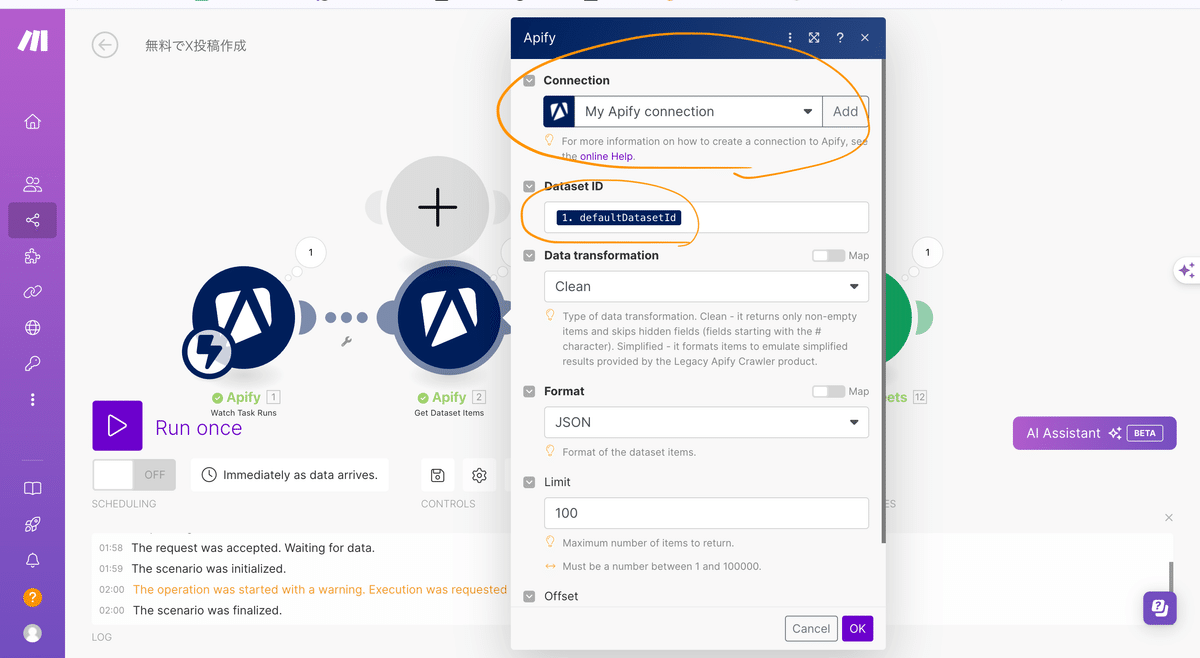Click defaultDatasetId mapped pill

(618, 218)
